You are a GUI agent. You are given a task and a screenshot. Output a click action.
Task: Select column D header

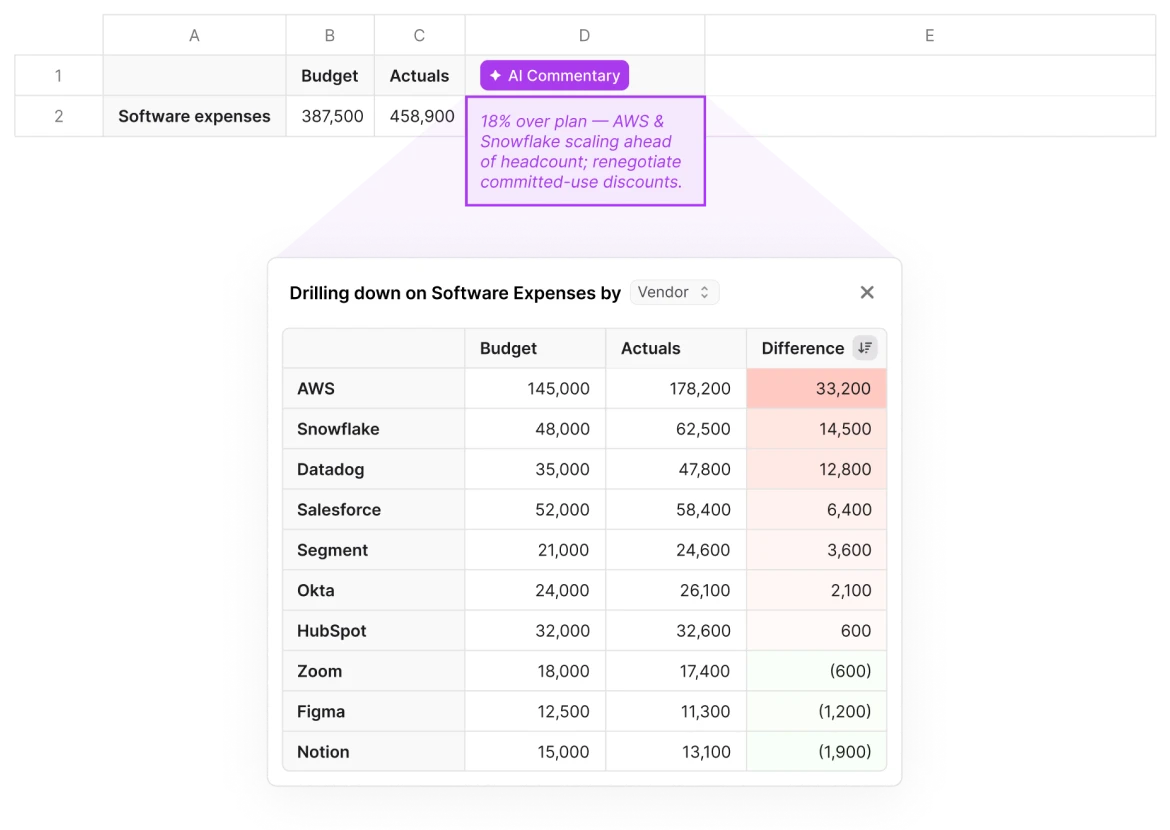coord(584,35)
